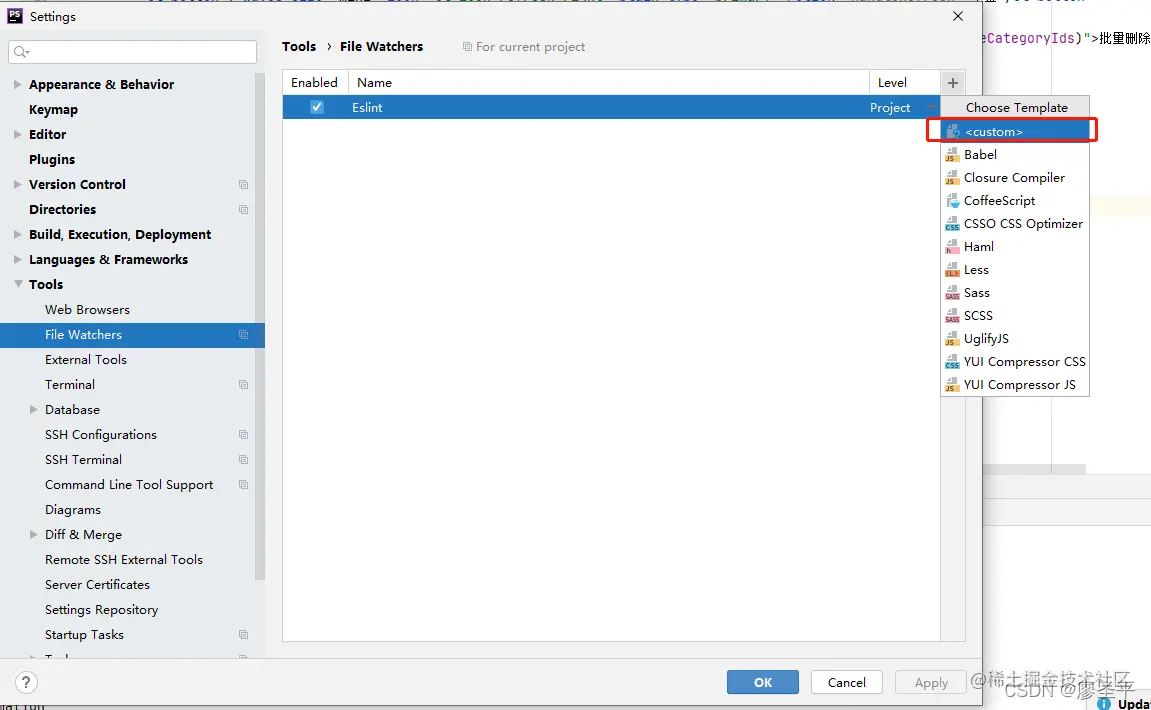
Task: Expand the Database subsection
Action: pos(33,410)
